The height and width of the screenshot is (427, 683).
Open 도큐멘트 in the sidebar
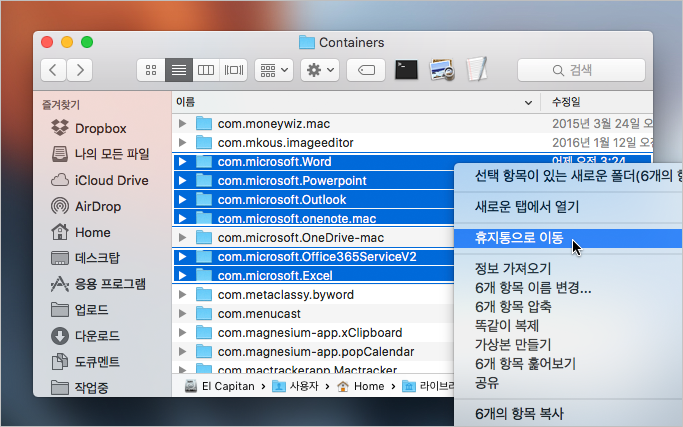click(x=85, y=362)
